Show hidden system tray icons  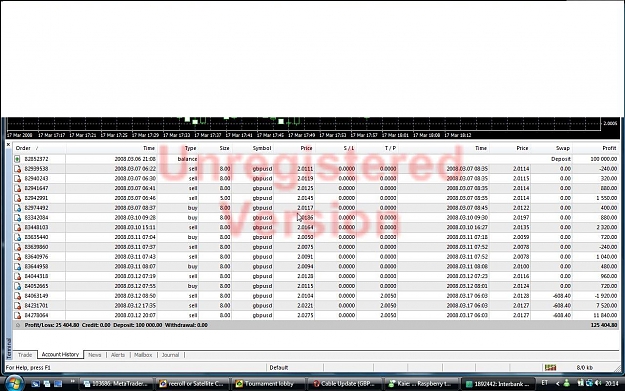(557, 383)
